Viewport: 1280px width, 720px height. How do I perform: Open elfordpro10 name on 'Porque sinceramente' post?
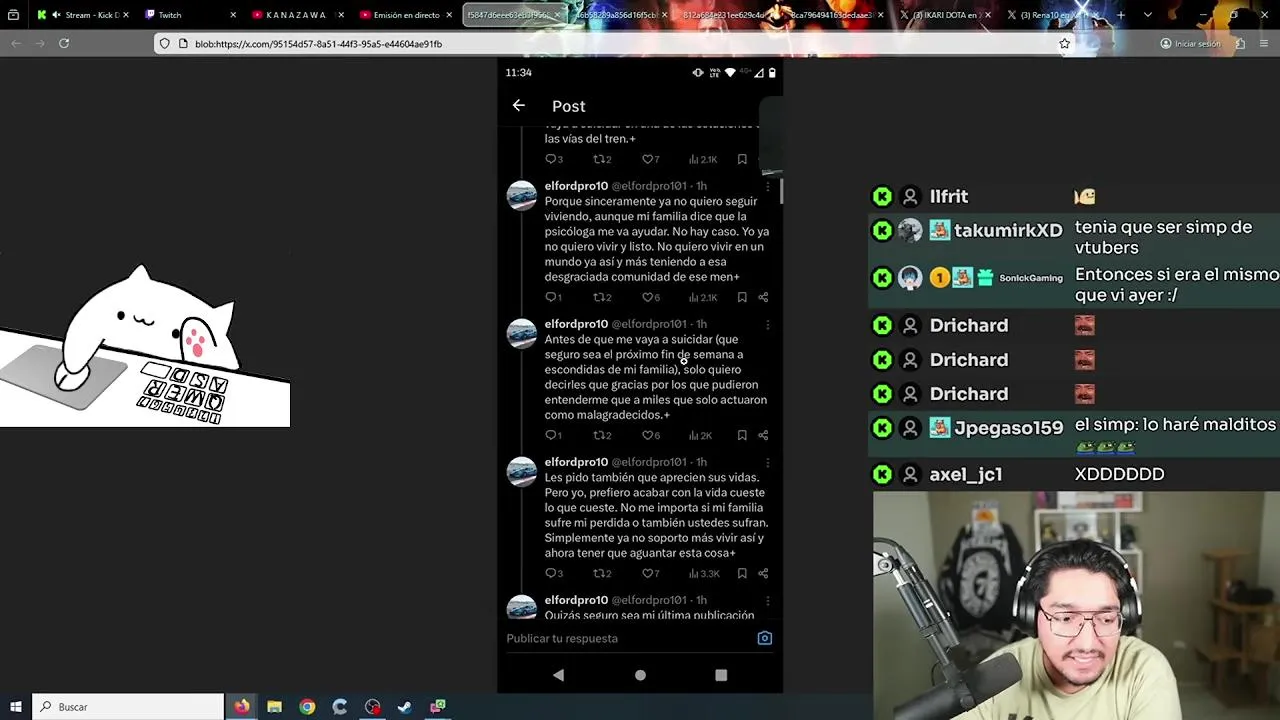click(576, 186)
